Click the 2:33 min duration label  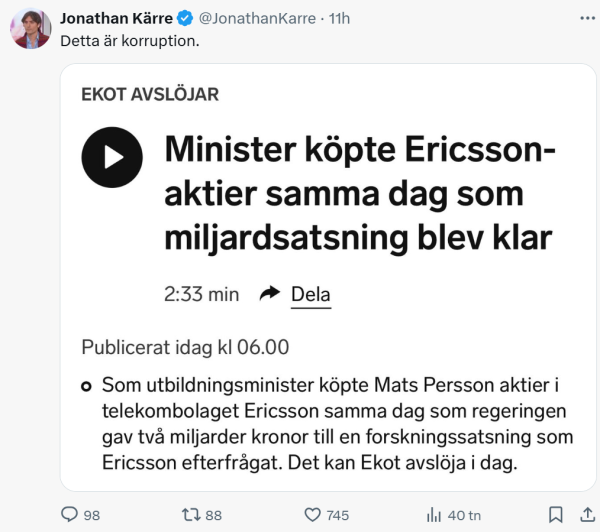201,294
